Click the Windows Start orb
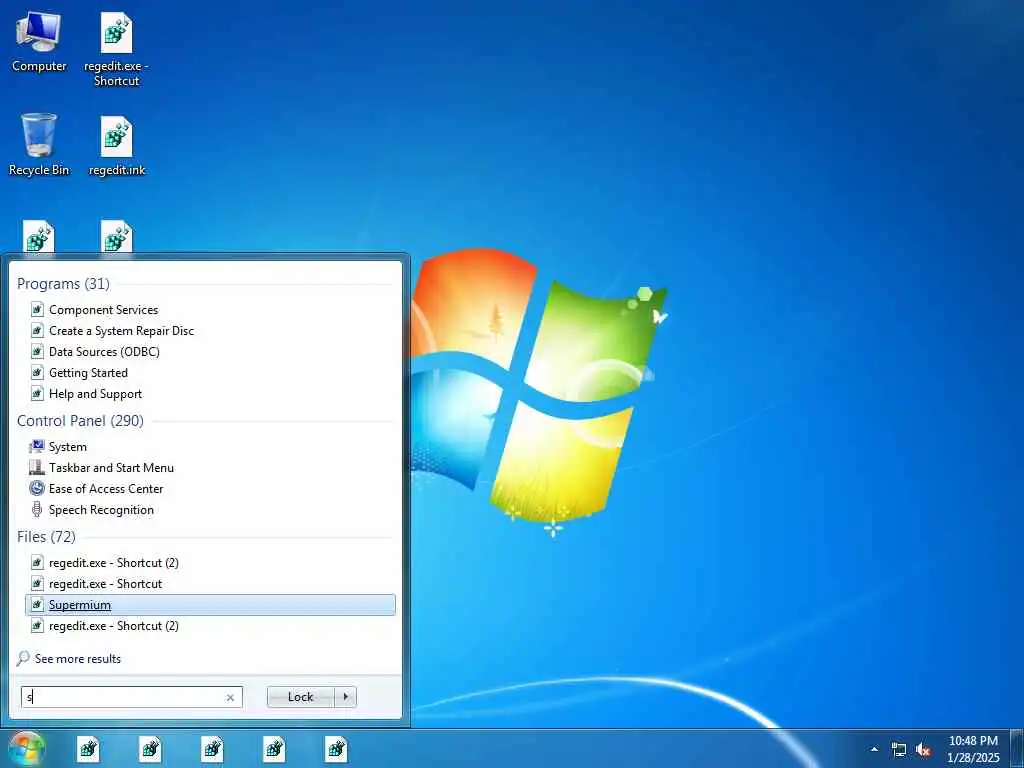This screenshot has height=768, width=1024. tap(27, 749)
